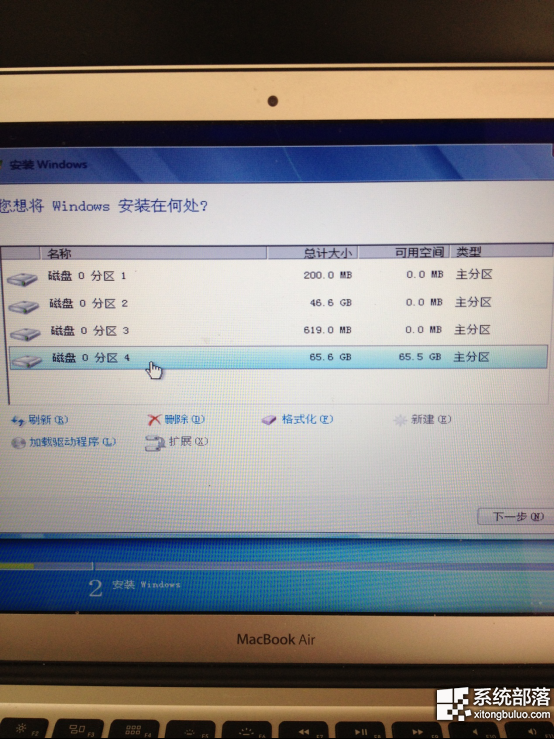Select row 磁盘 0 分区 2
Screen dimensions: 554x739
pos(278,303)
